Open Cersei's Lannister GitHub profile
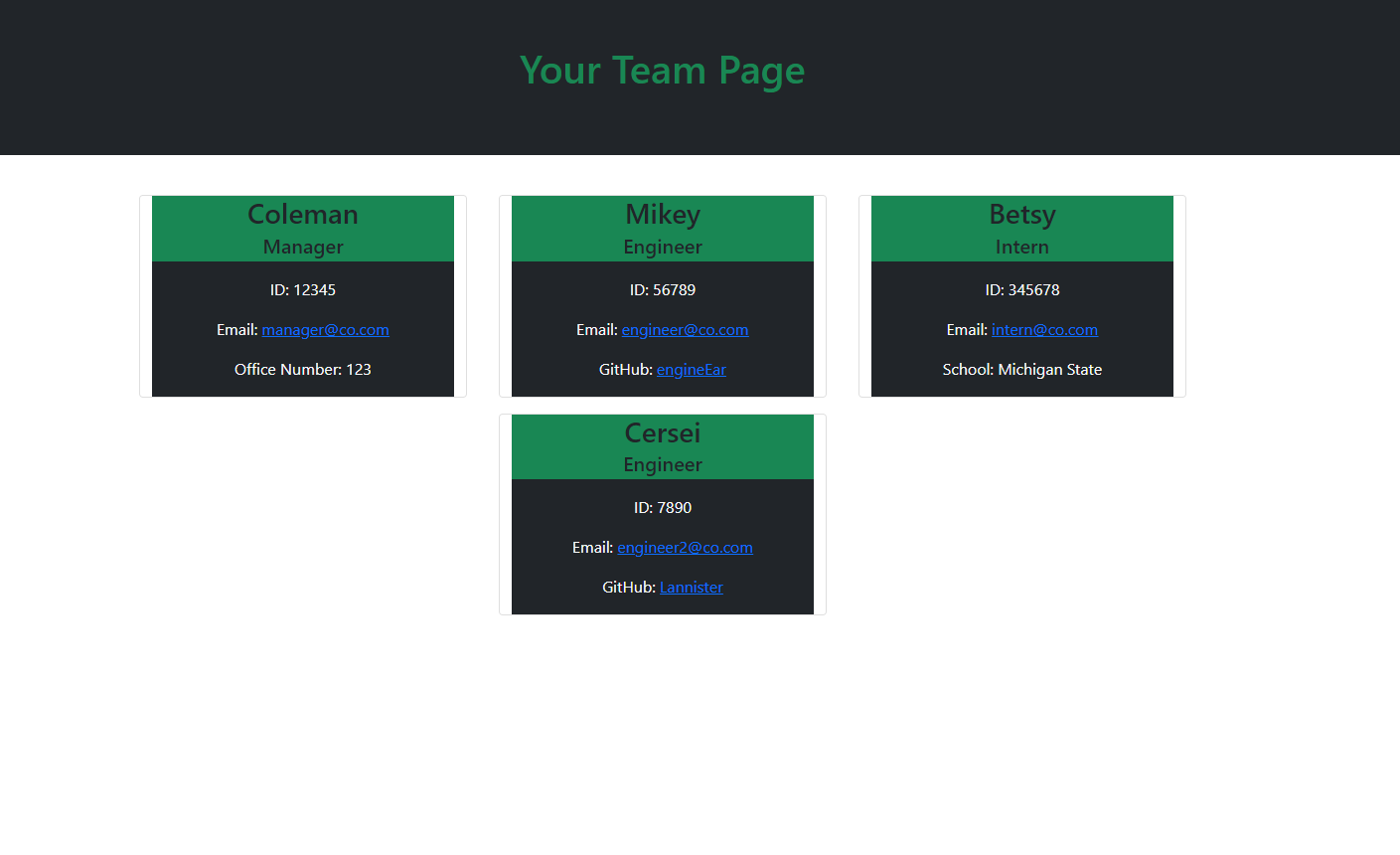Viewport: 1400px width, 855px height. [x=691, y=587]
